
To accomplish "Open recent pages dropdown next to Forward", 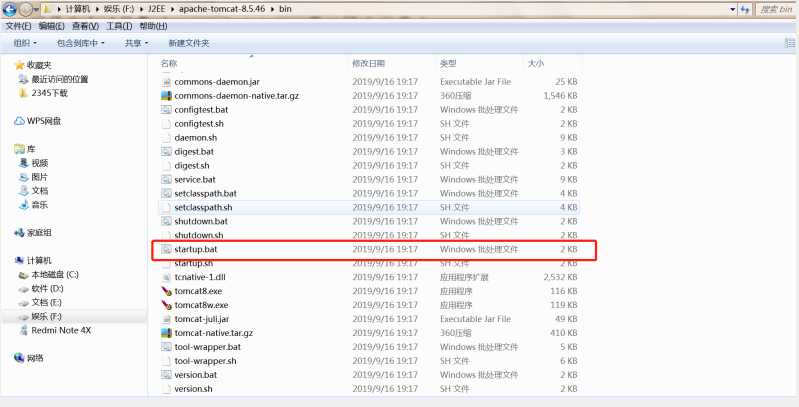I will 36,9.
